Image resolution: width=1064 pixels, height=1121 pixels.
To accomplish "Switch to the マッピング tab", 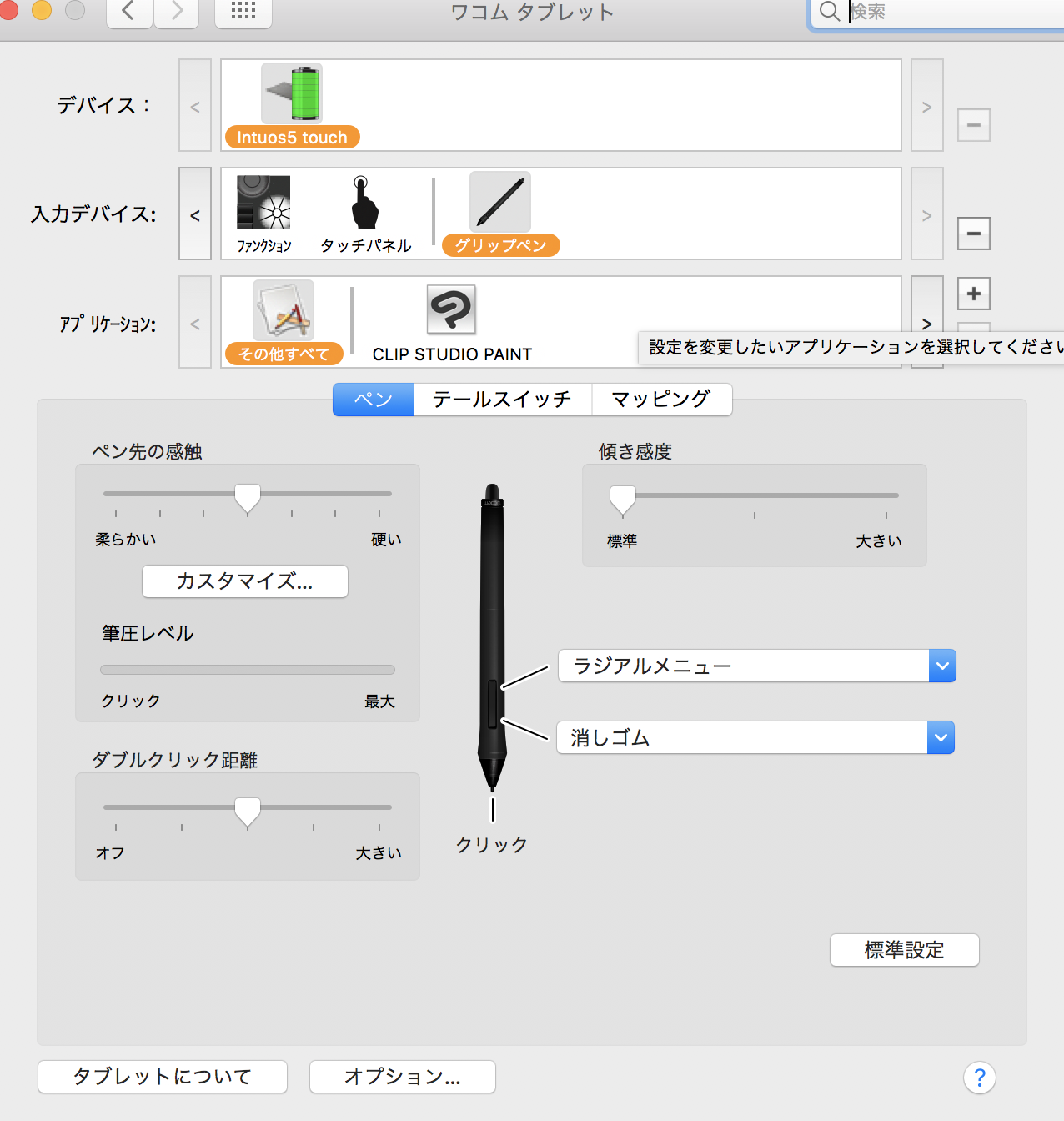I will point(661,400).
